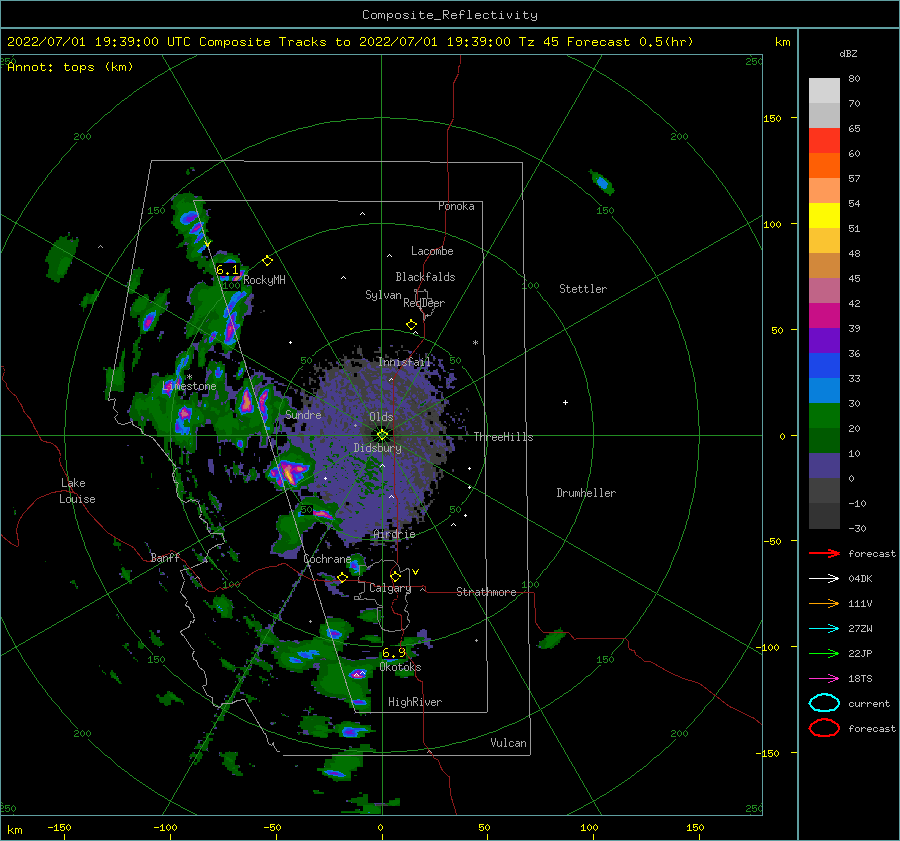This screenshot has width=900, height=841.
Task: Click the yellow diamond marker below RedDeer
Action: point(412,325)
